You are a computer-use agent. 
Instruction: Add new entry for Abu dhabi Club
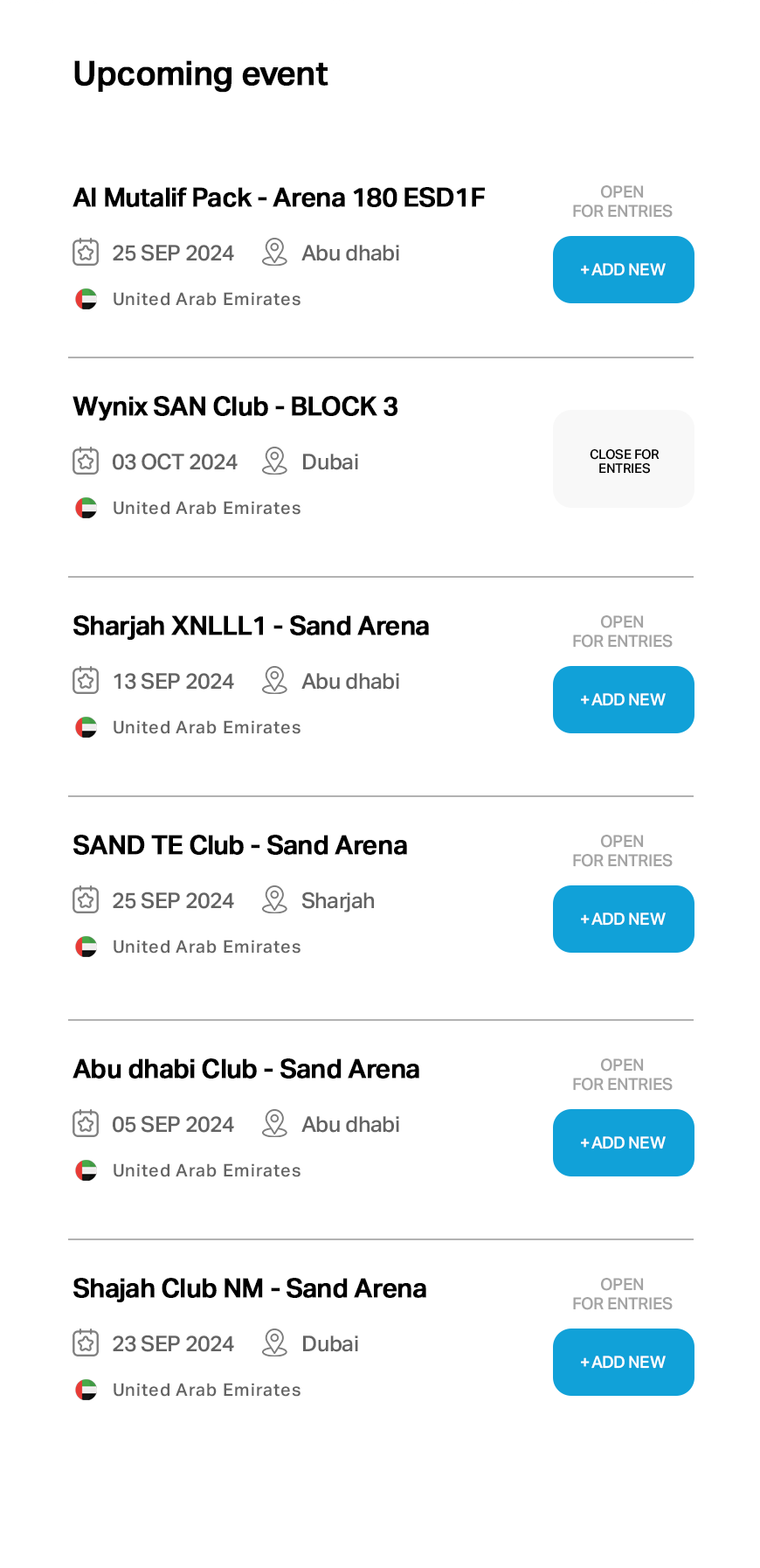[623, 1142]
